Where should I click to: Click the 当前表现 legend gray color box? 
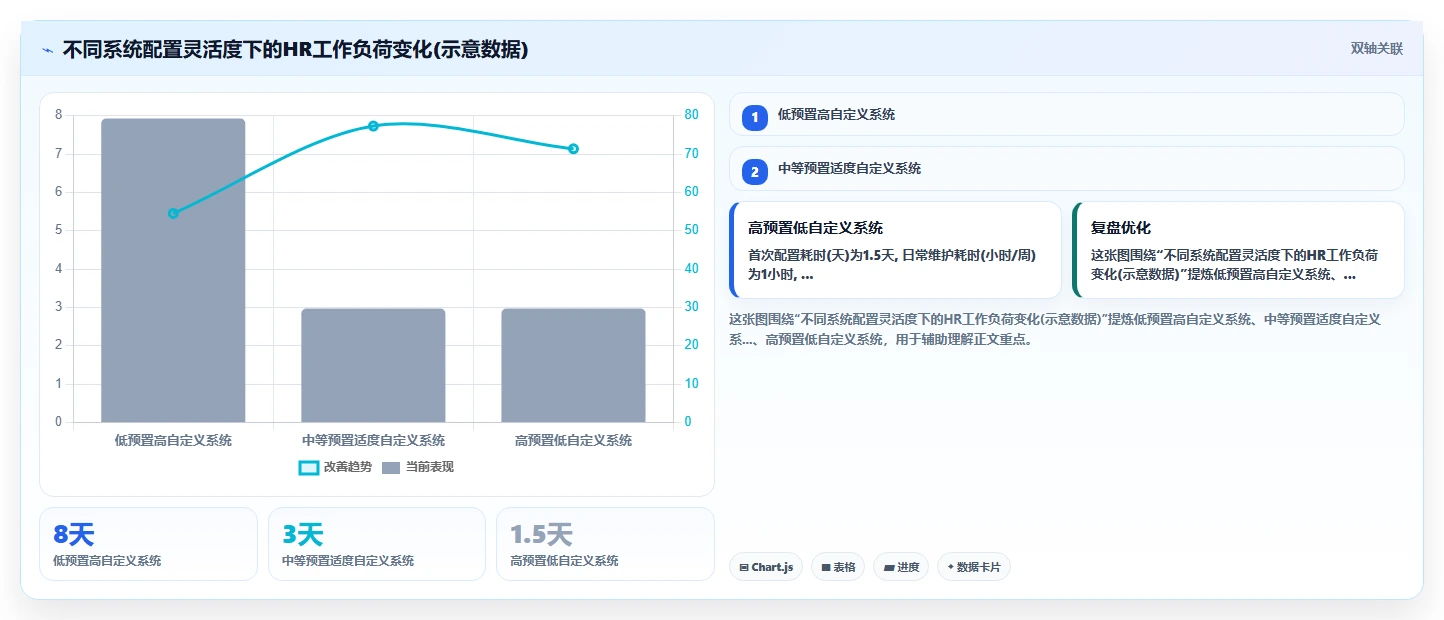391,468
